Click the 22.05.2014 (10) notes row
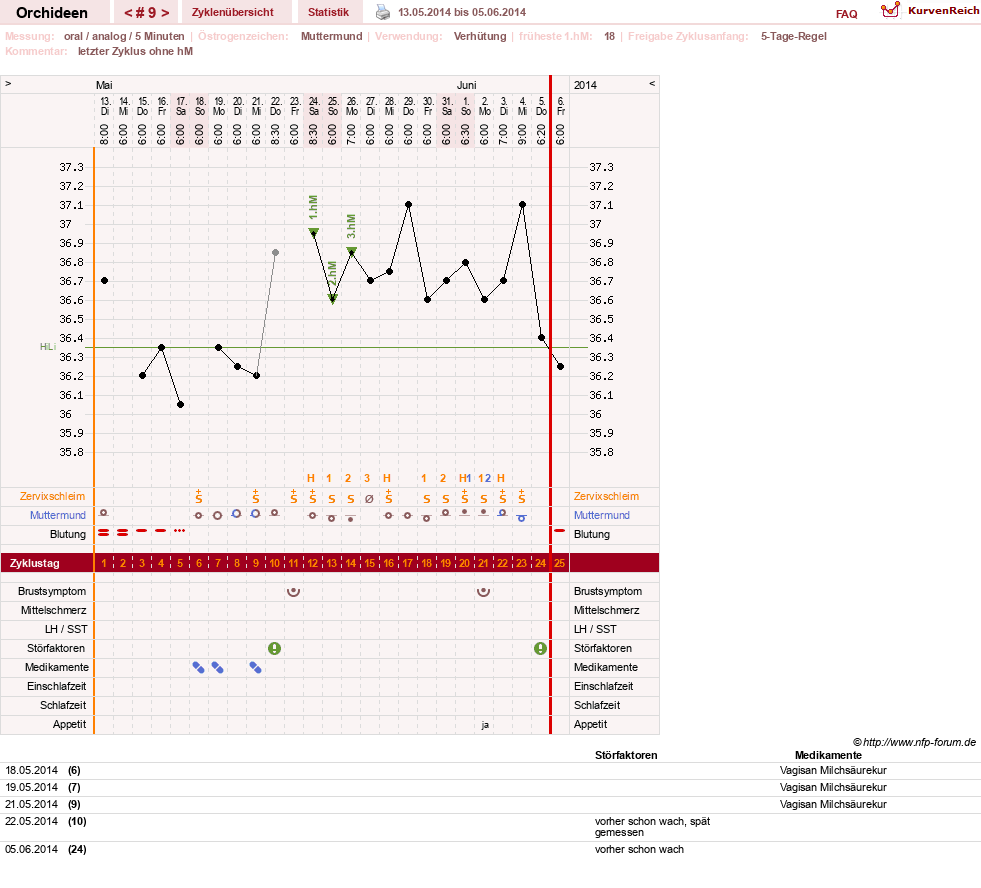The width and height of the screenshot is (981, 888). (490, 827)
